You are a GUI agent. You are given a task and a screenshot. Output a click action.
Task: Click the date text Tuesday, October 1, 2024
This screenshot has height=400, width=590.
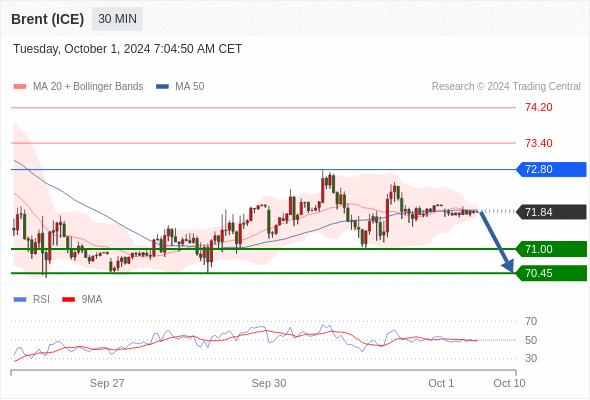[82, 49]
